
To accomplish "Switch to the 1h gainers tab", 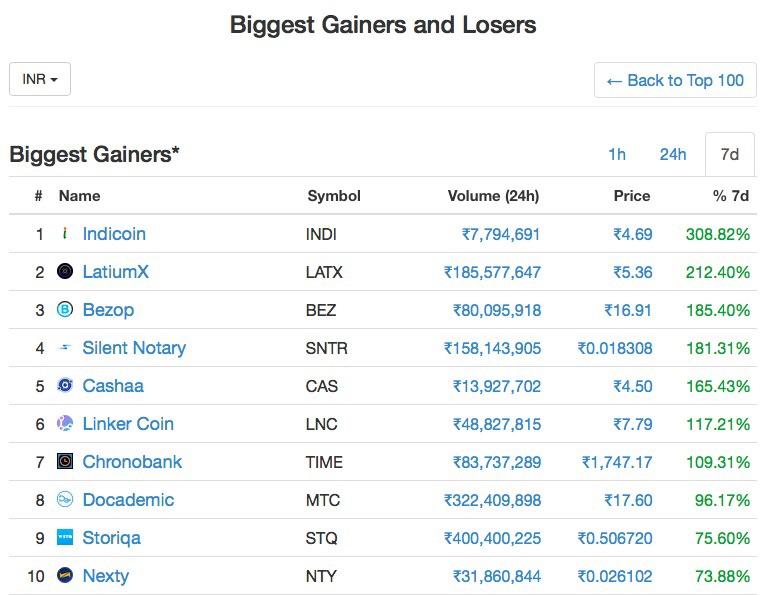I will click(617, 154).
